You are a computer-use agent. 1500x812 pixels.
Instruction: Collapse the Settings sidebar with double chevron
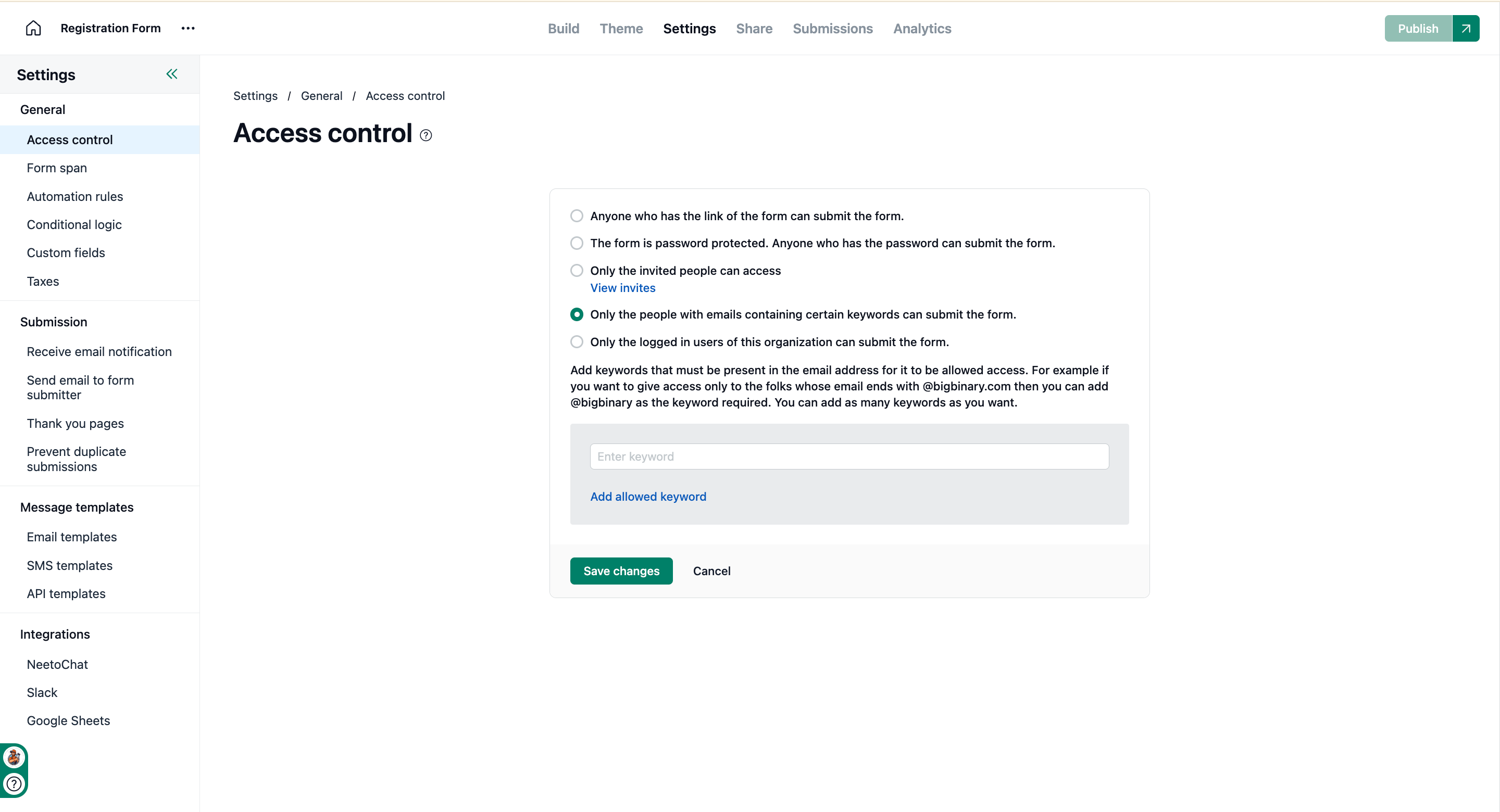click(172, 74)
